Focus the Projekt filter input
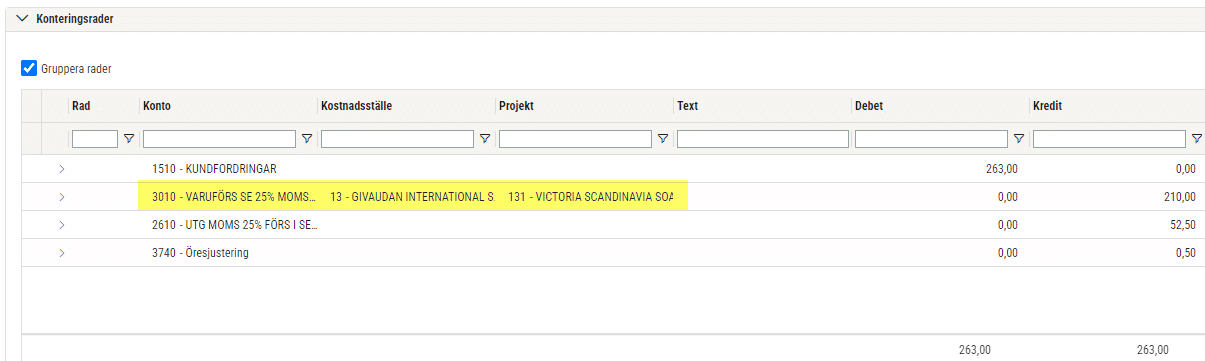Viewport: 1205px width, 361px height. 575,139
